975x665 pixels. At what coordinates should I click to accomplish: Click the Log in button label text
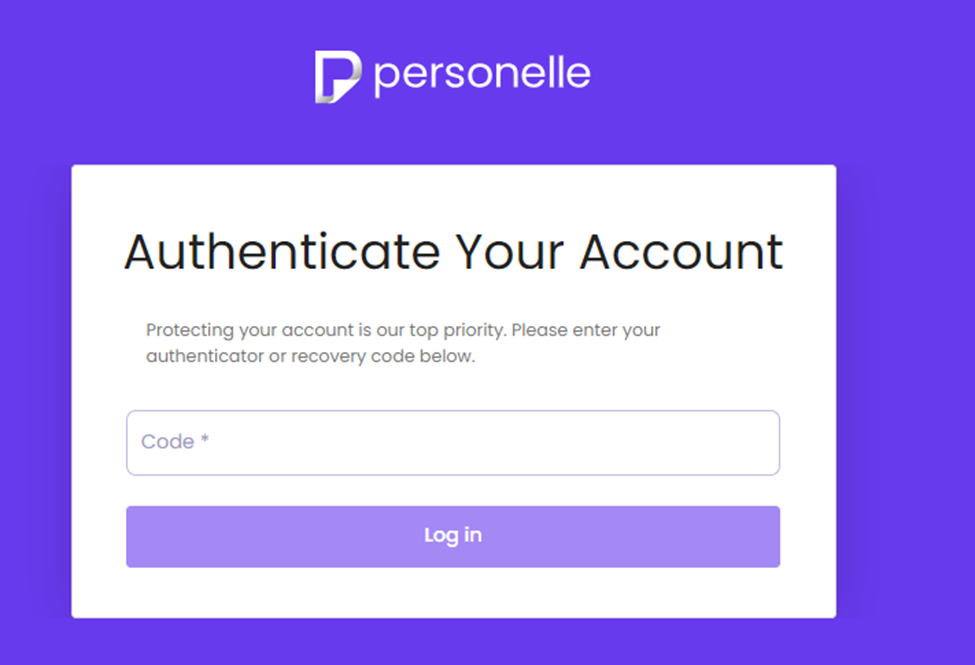pos(453,536)
